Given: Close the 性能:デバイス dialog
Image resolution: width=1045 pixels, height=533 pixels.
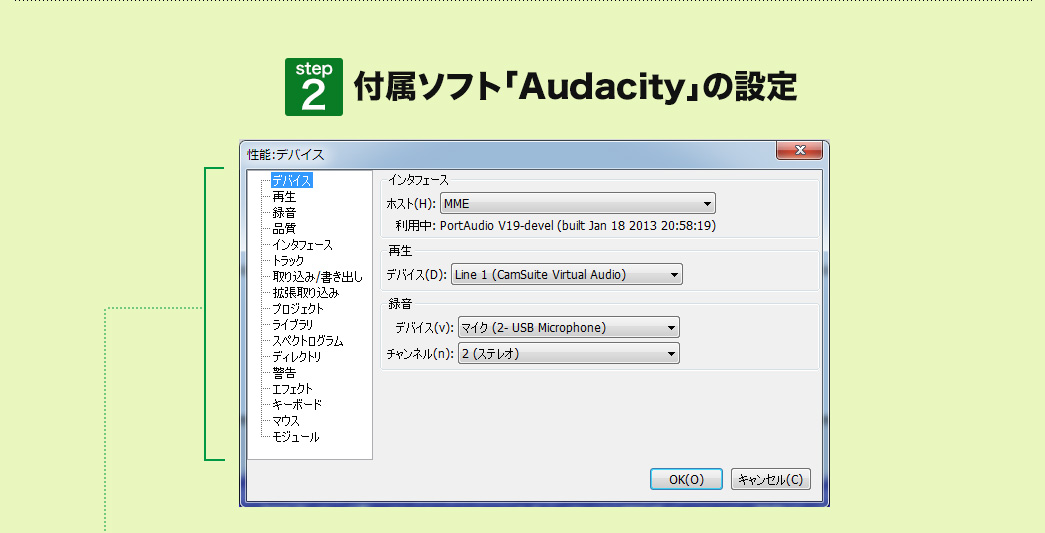Looking at the screenshot, I should click(800, 151).
